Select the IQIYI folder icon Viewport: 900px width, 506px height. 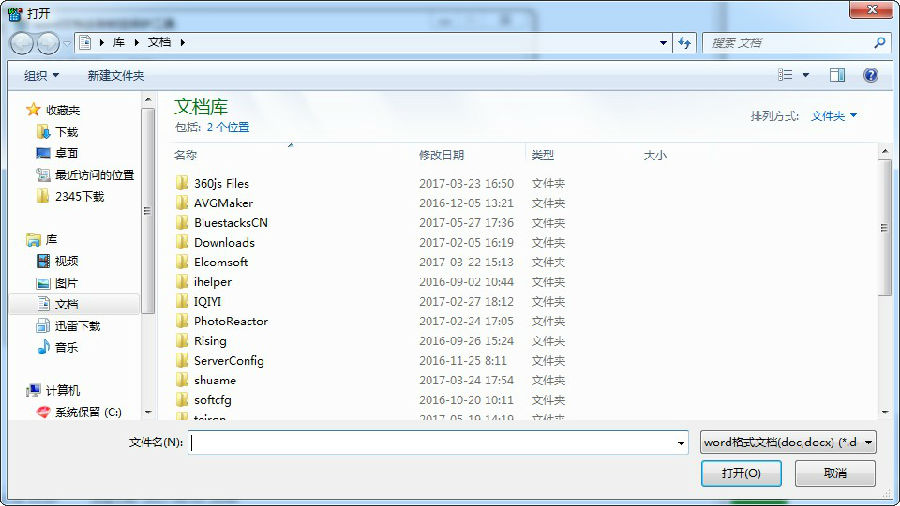point(182,301)
